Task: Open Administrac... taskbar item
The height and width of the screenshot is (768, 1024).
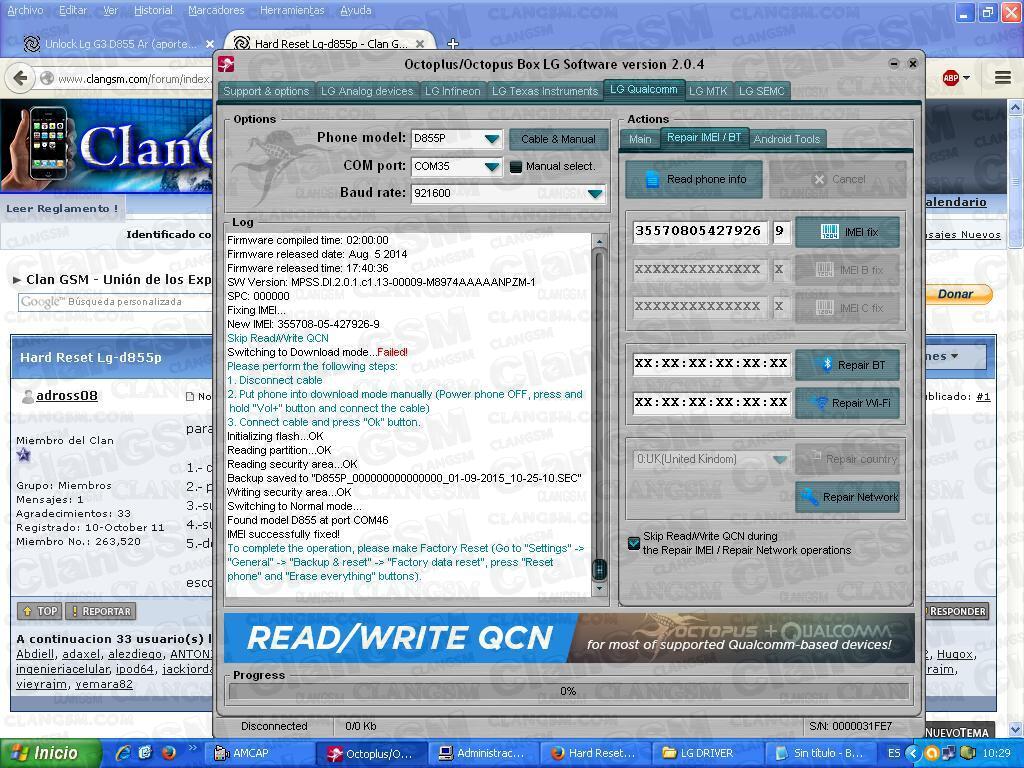Action: [x=482, y=753]
